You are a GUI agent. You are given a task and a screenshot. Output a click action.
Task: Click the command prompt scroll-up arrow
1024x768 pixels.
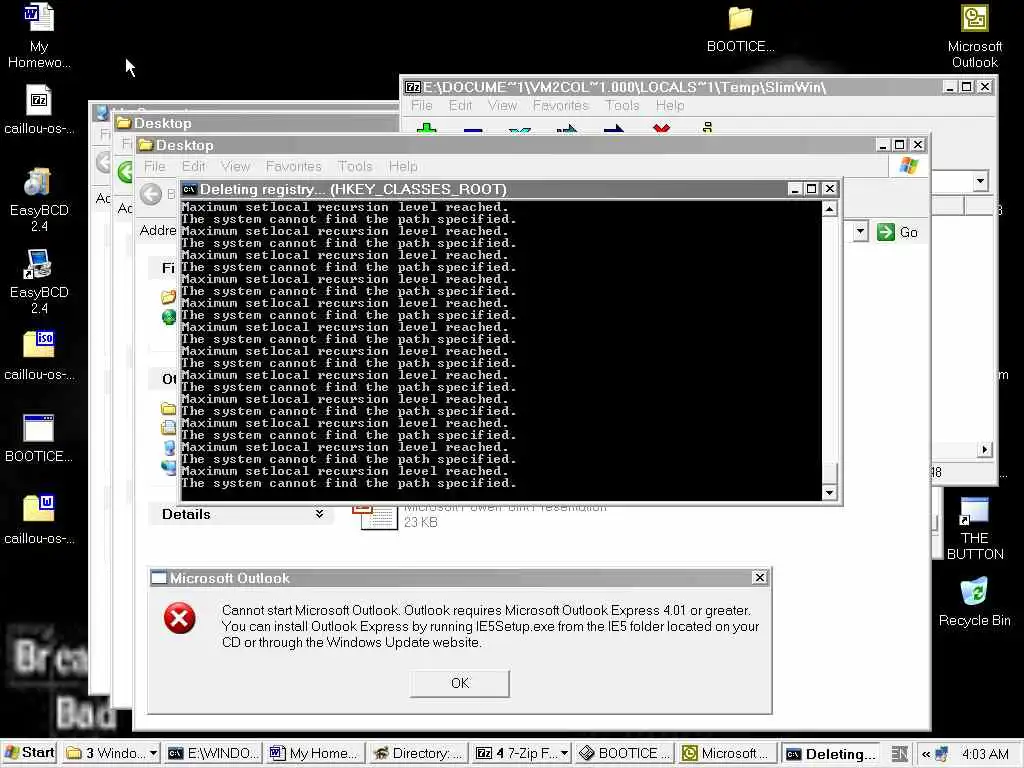[x=829, y=209]
